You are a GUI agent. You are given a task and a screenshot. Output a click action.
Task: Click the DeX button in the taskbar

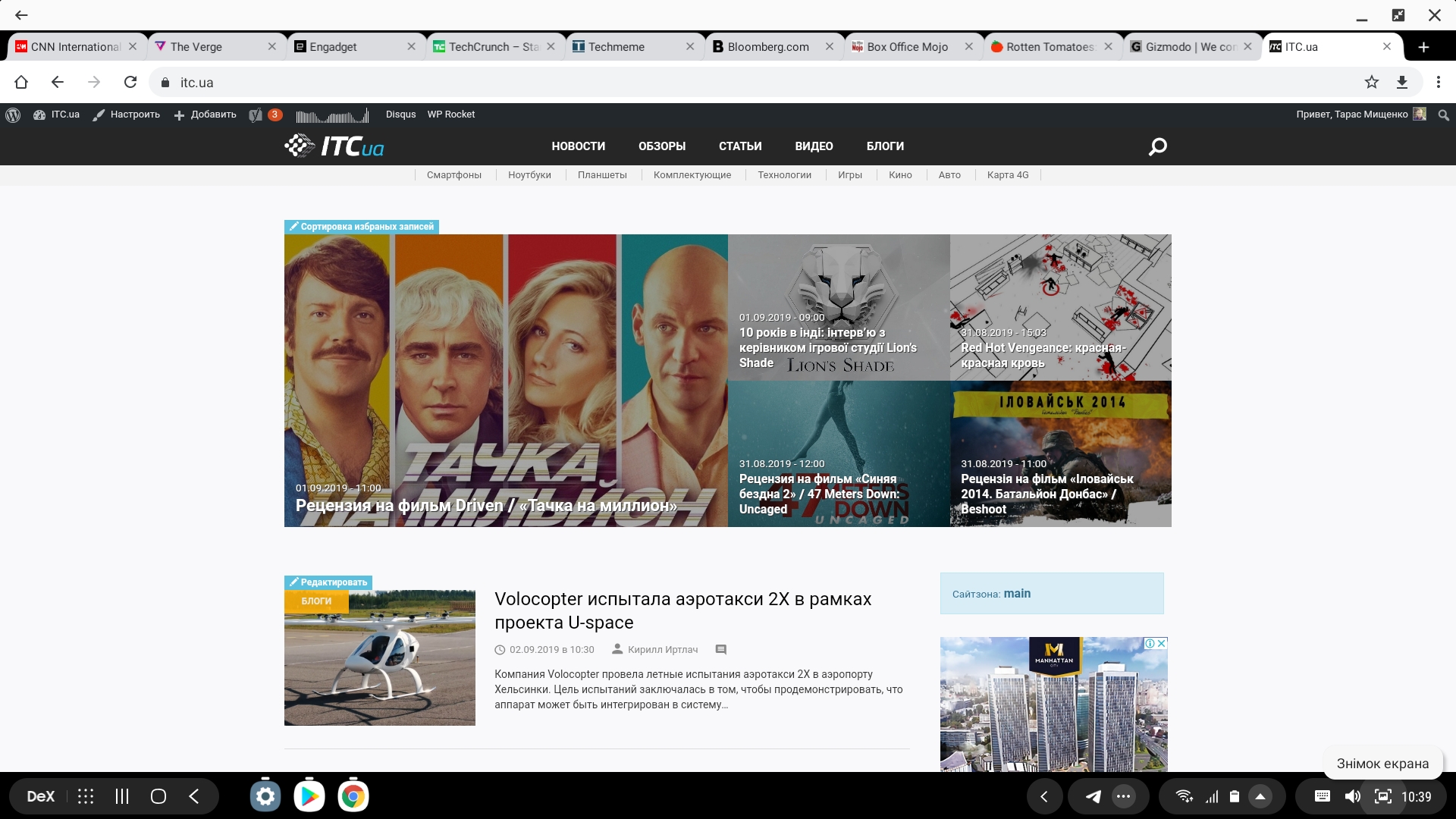41,796
